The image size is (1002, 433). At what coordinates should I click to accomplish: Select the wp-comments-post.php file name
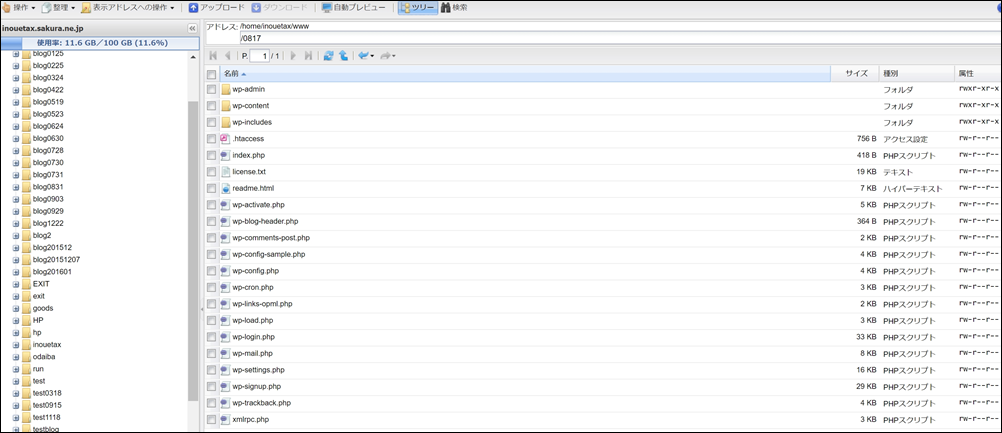271,238
